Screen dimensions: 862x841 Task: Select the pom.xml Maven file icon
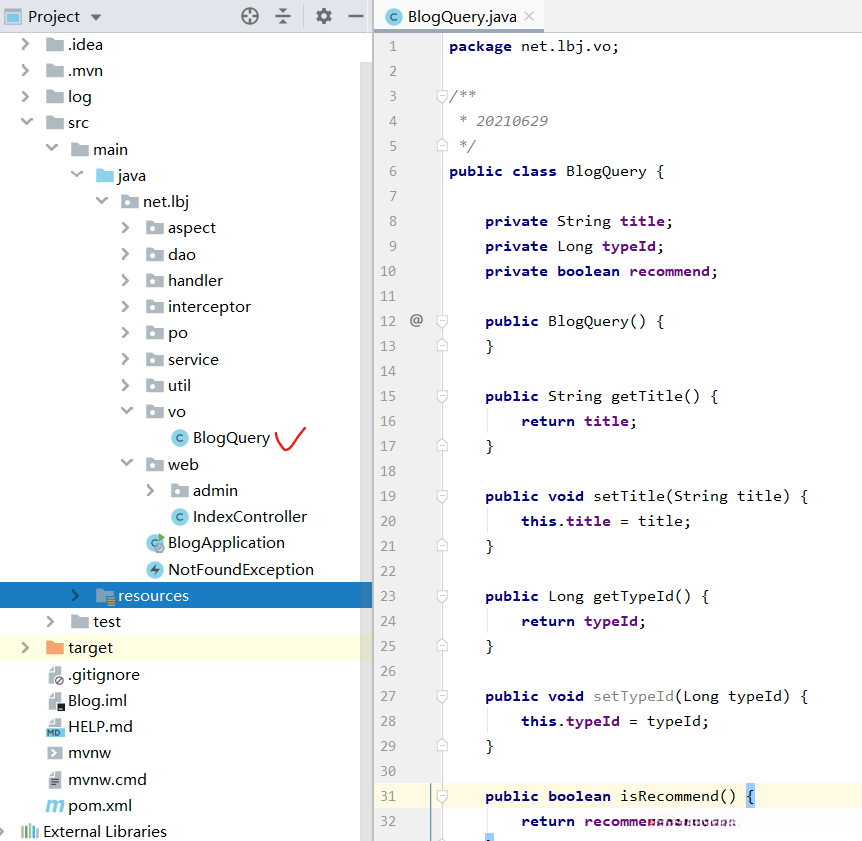[x=55, y=806]
